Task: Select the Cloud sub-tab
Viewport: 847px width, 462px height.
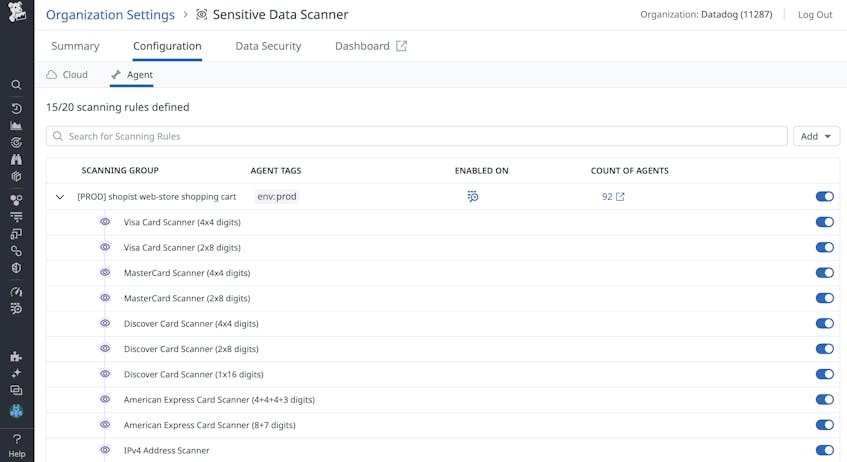Action: pos(67,75)
